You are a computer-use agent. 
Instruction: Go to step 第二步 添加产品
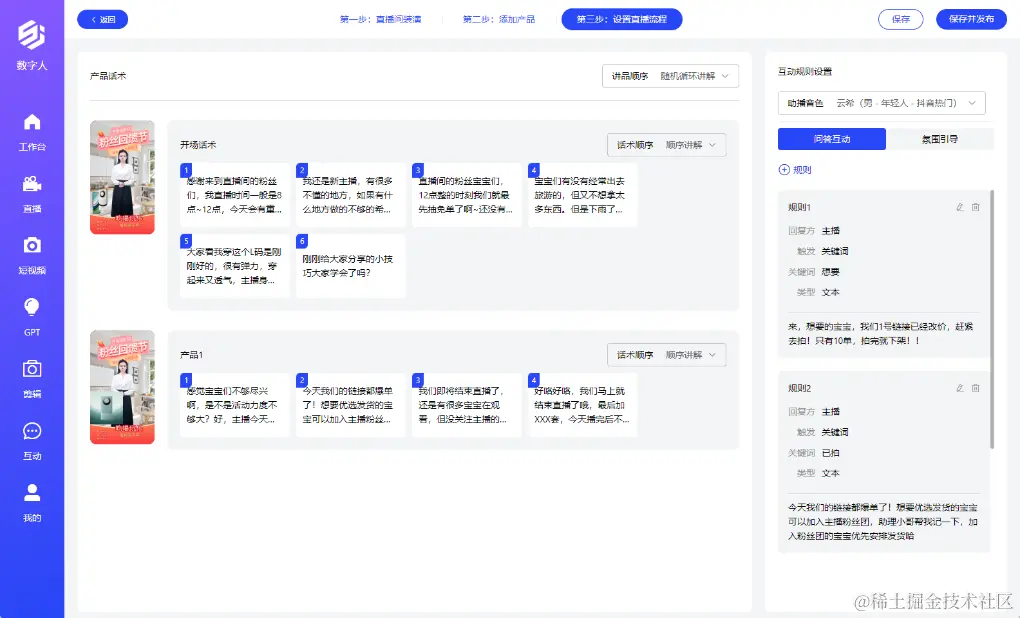click(499, 20)
